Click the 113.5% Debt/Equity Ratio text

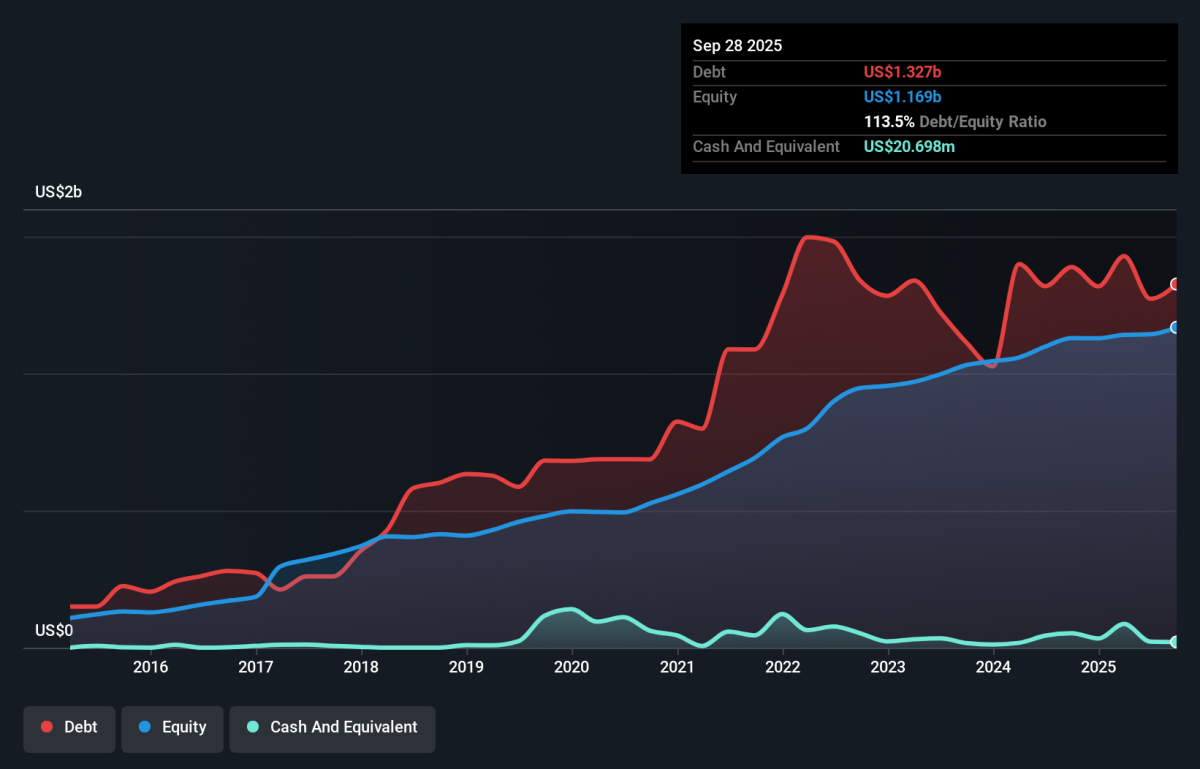pos(955,122)
